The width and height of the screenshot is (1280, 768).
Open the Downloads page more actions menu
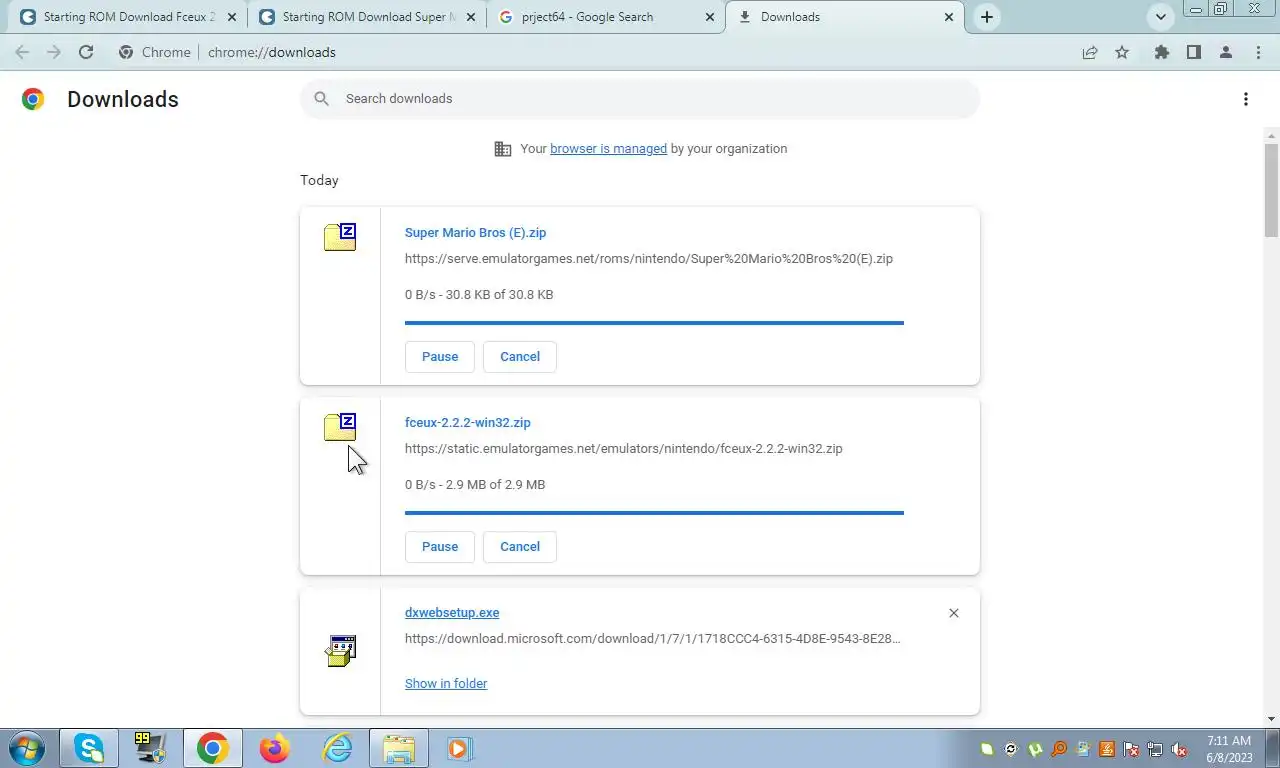1245,99
